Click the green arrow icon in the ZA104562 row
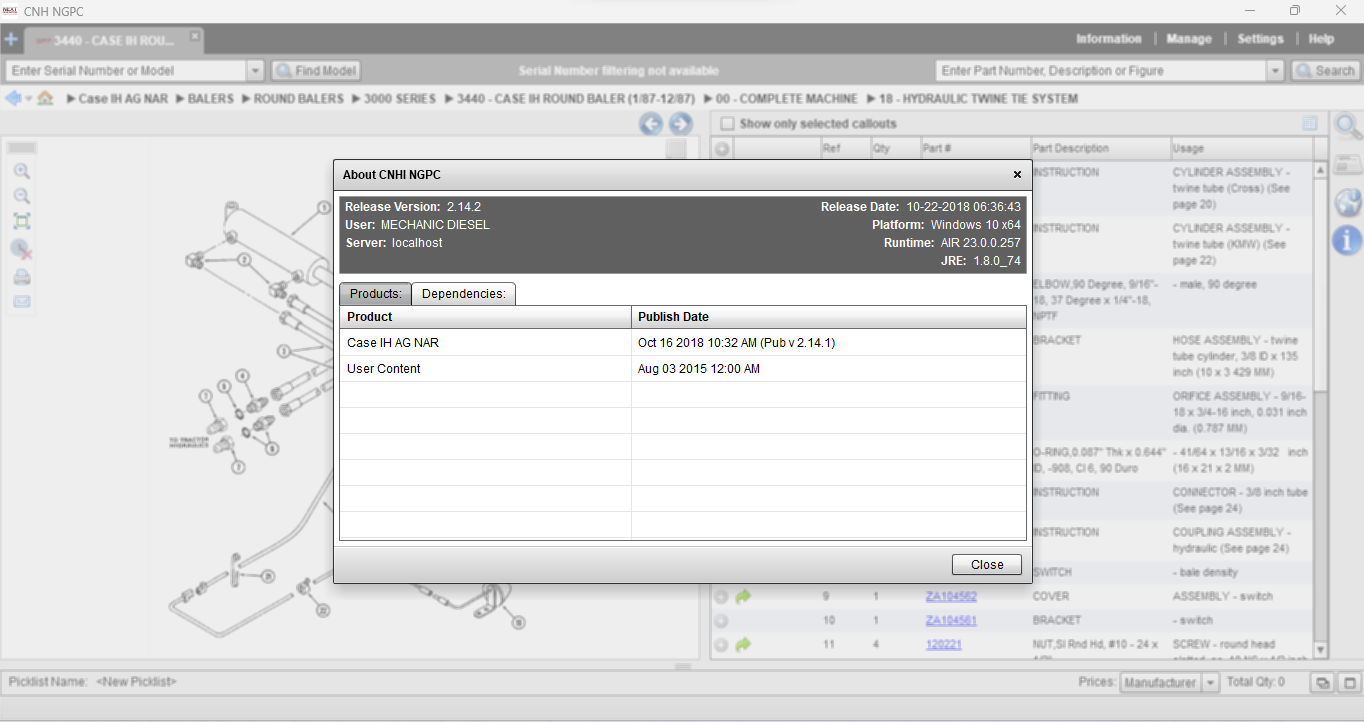Viewport: 1364px width, 722px height. (x=743, y=596)
